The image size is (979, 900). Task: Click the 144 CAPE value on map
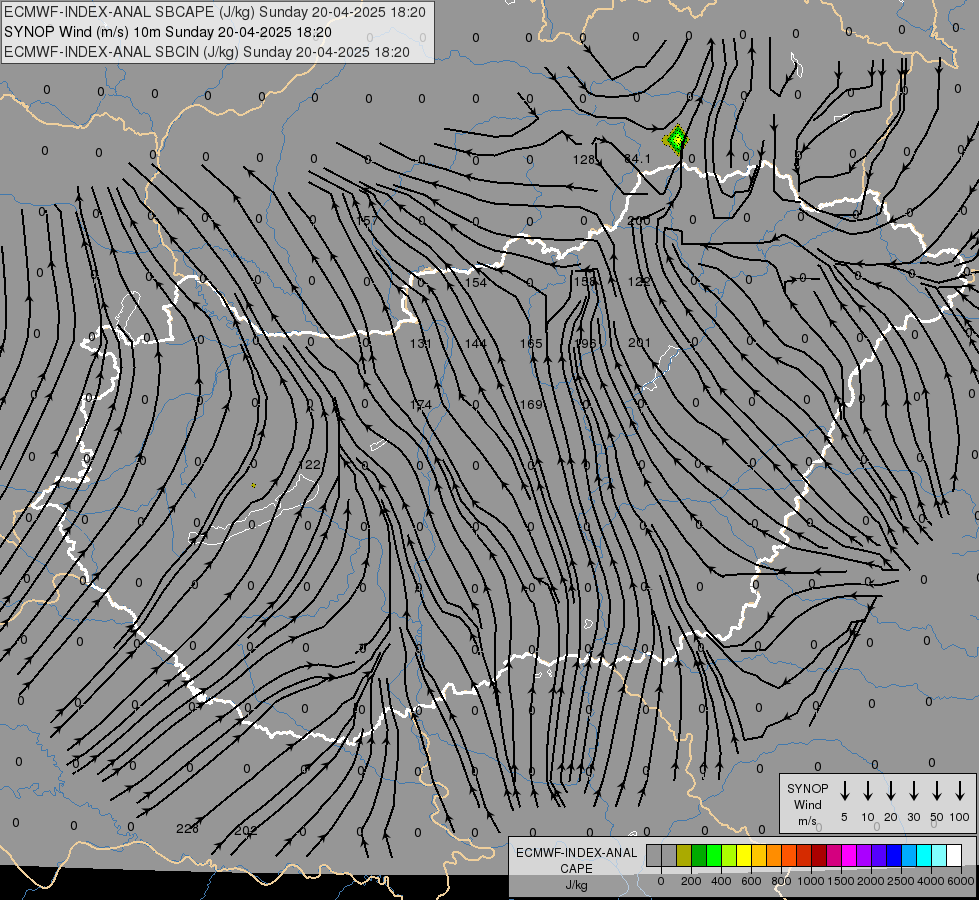click(x=476, y=344)
